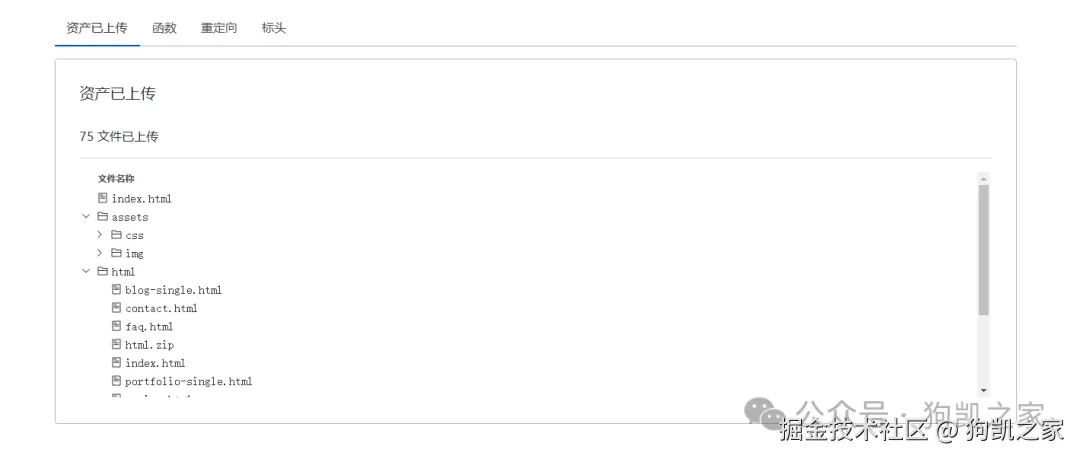Click the css folder icon
1080x459 pixels.
(x=117, y=235)
